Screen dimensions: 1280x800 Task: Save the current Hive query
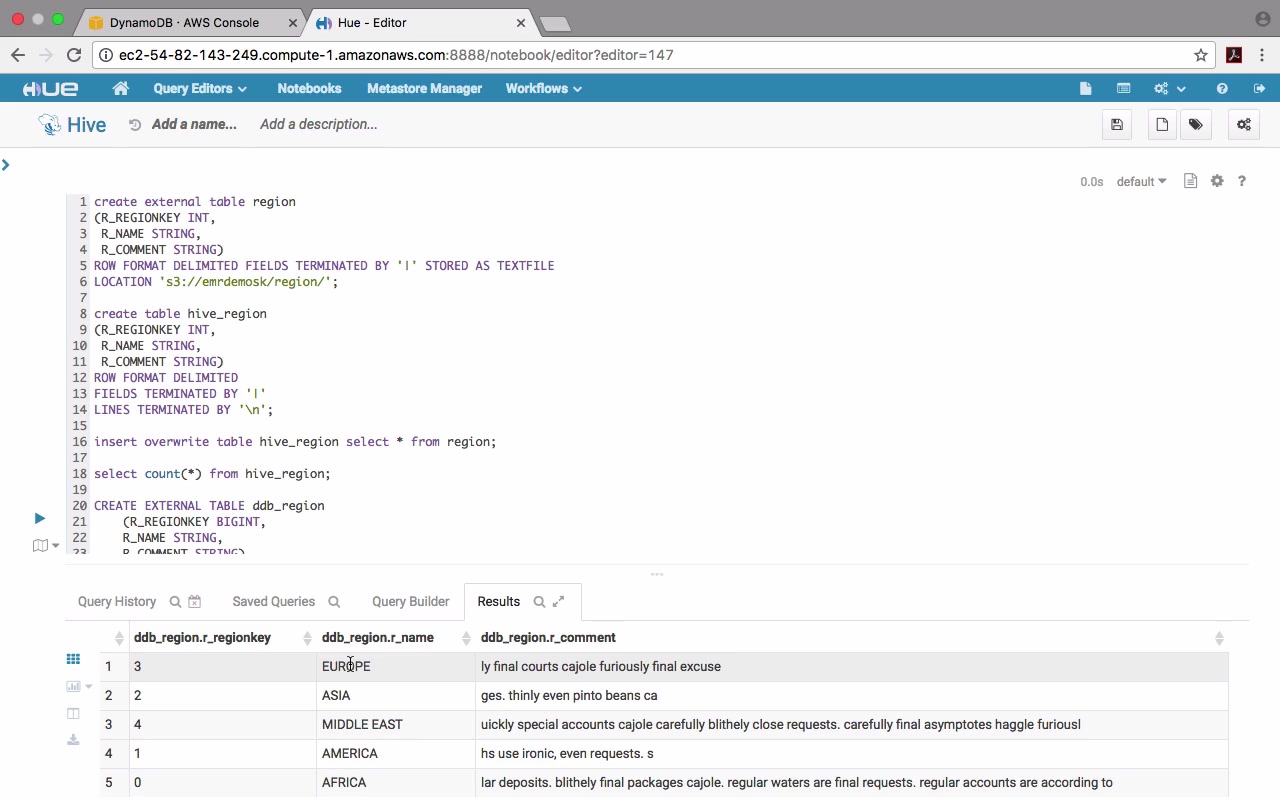pyautogui.click(x=1117, y=125)
